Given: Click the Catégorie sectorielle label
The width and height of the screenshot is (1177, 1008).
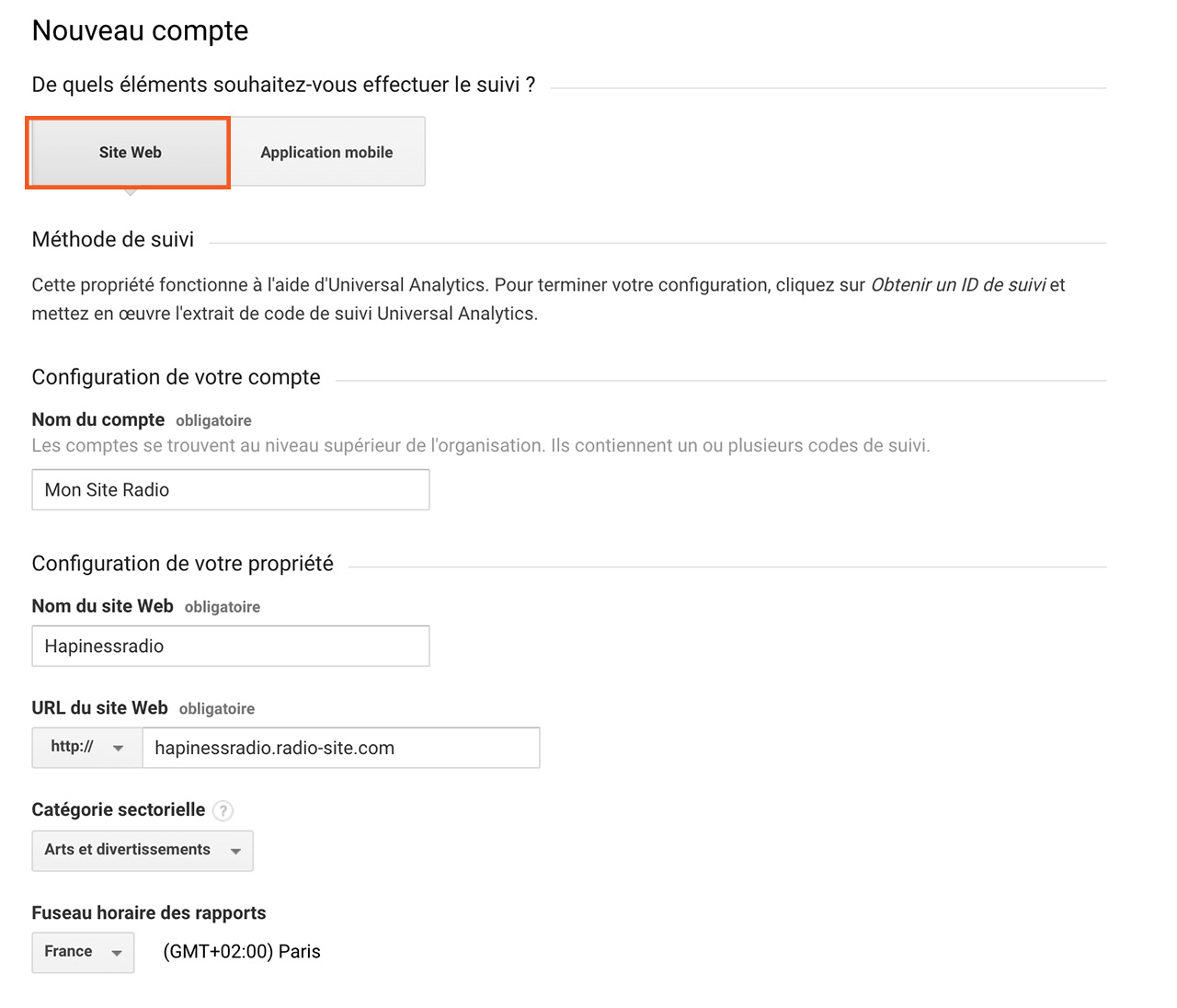Looking at the screenshot, I should pyautogui.click(x=118, y=810).
